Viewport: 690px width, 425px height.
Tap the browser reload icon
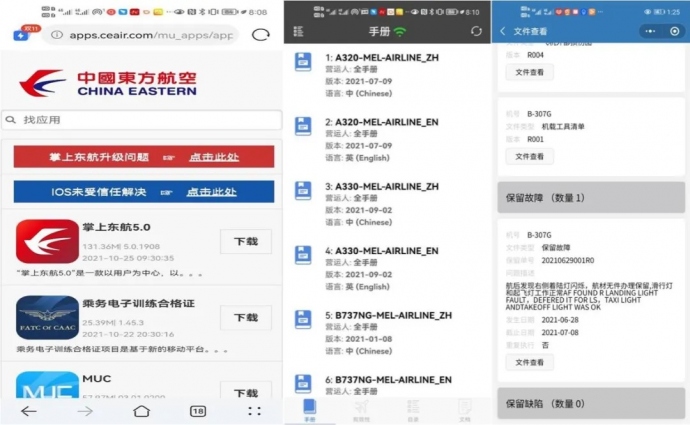pos(261,34)
